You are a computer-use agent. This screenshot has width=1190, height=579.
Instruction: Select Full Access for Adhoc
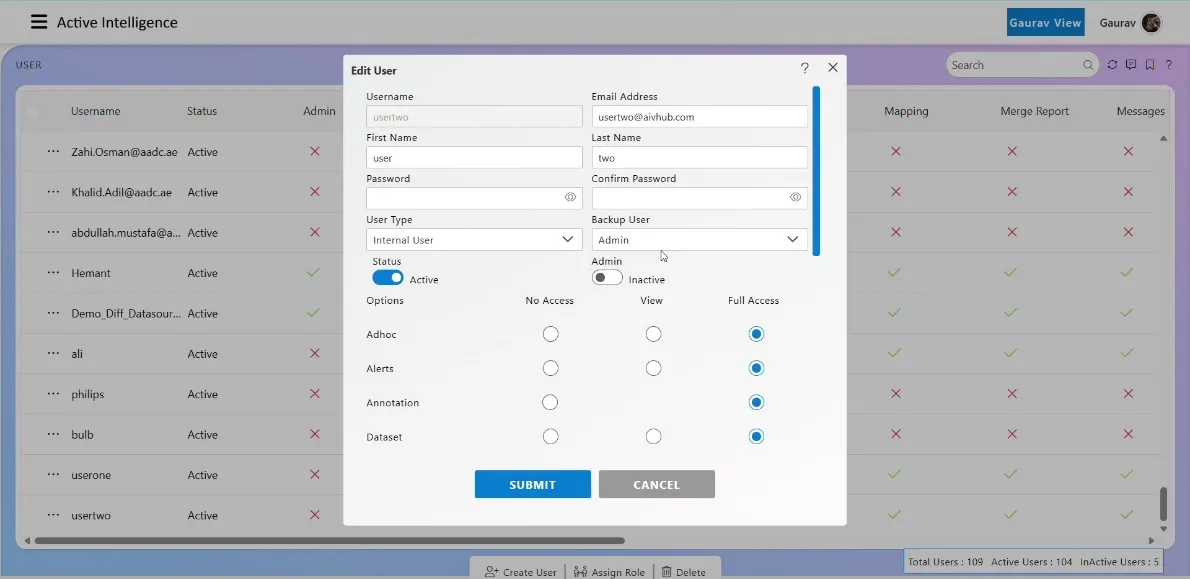[x=755, y=334]
